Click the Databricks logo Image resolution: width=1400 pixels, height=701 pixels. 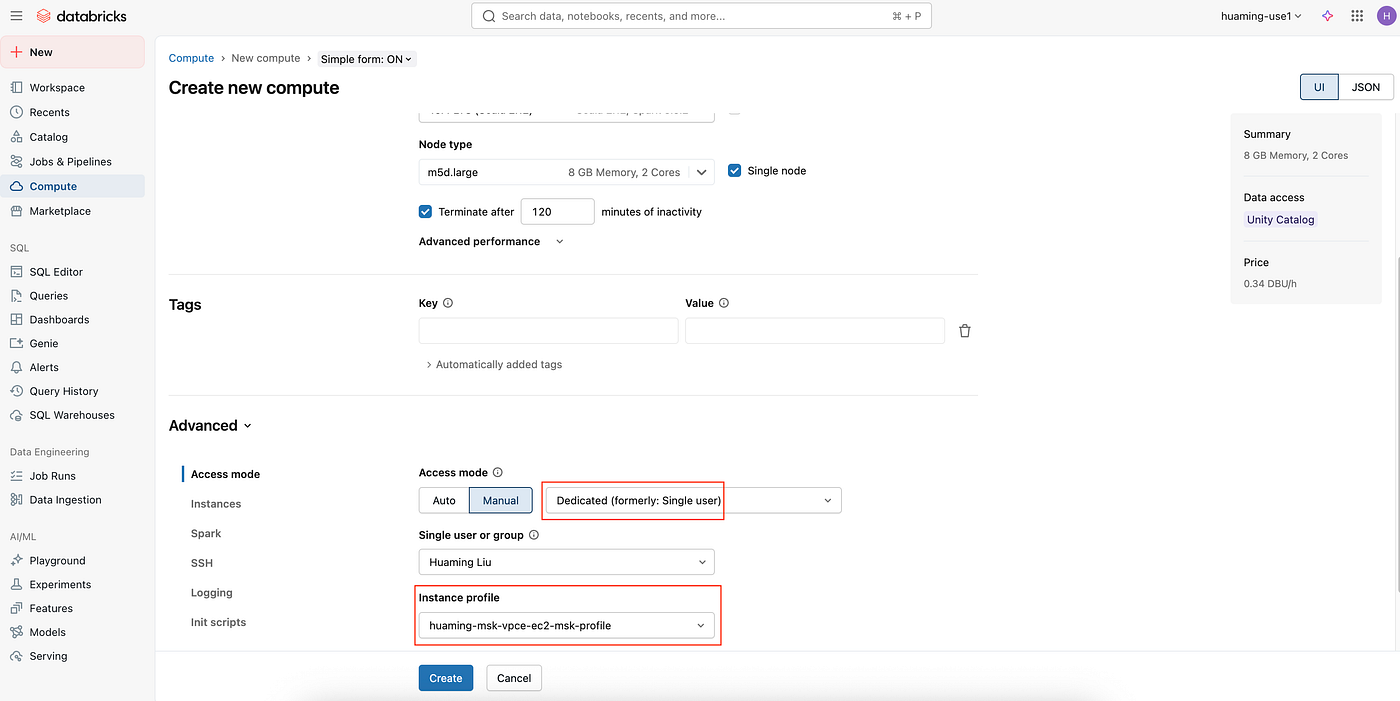81,16
